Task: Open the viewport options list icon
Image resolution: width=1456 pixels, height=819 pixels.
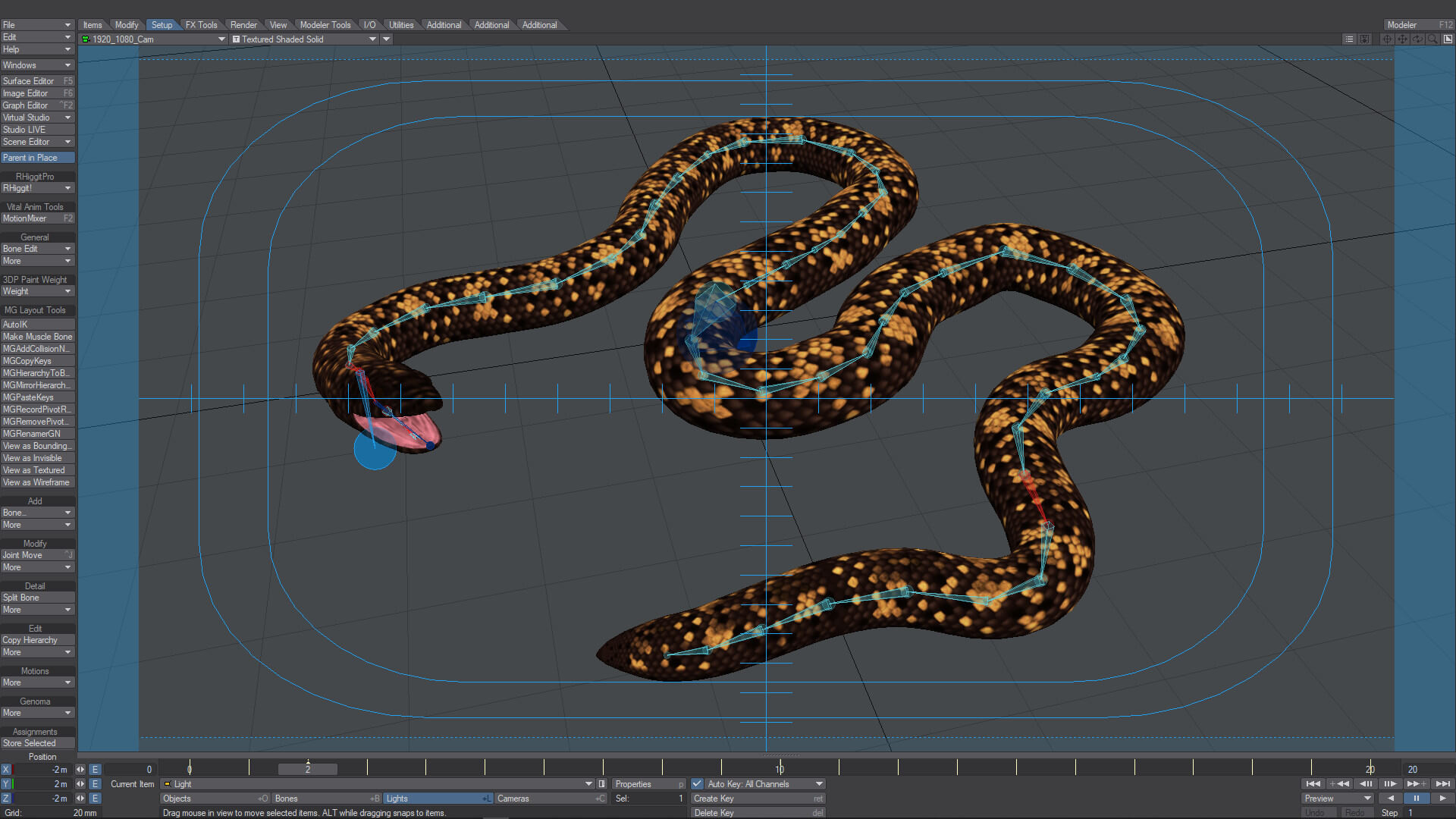Action: (1349, 39)
